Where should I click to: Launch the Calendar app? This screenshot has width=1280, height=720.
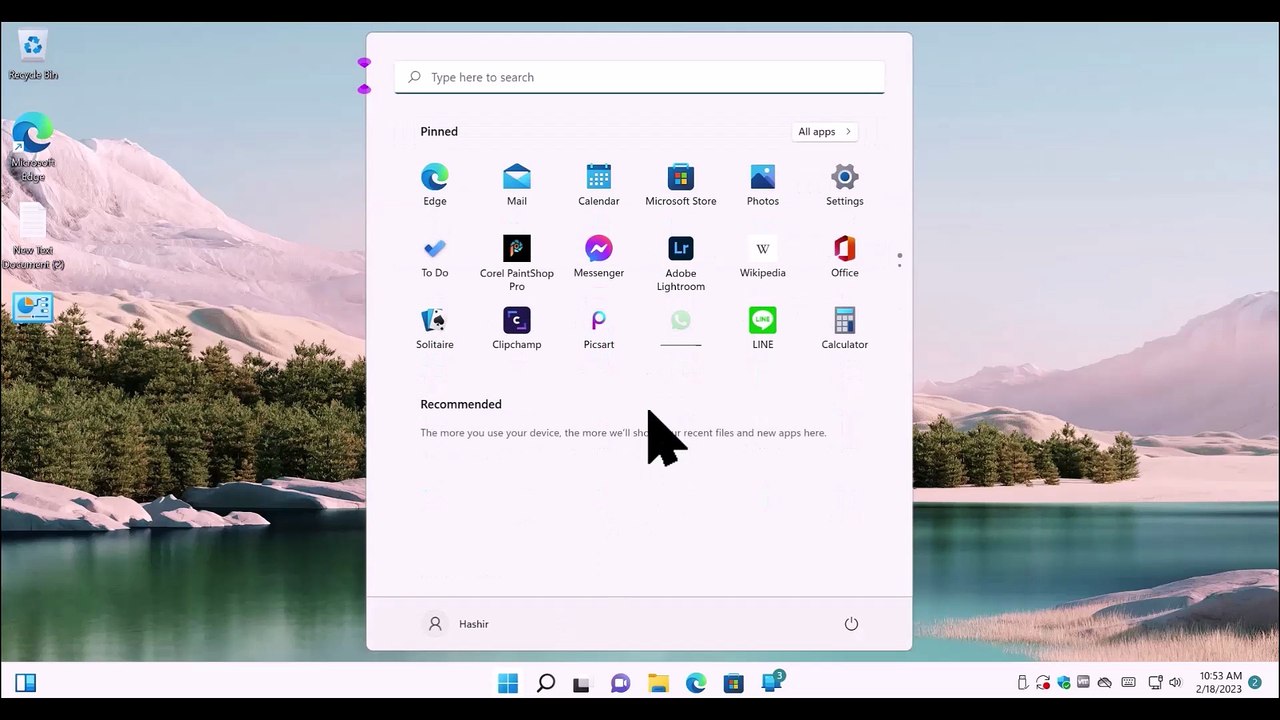598,185
